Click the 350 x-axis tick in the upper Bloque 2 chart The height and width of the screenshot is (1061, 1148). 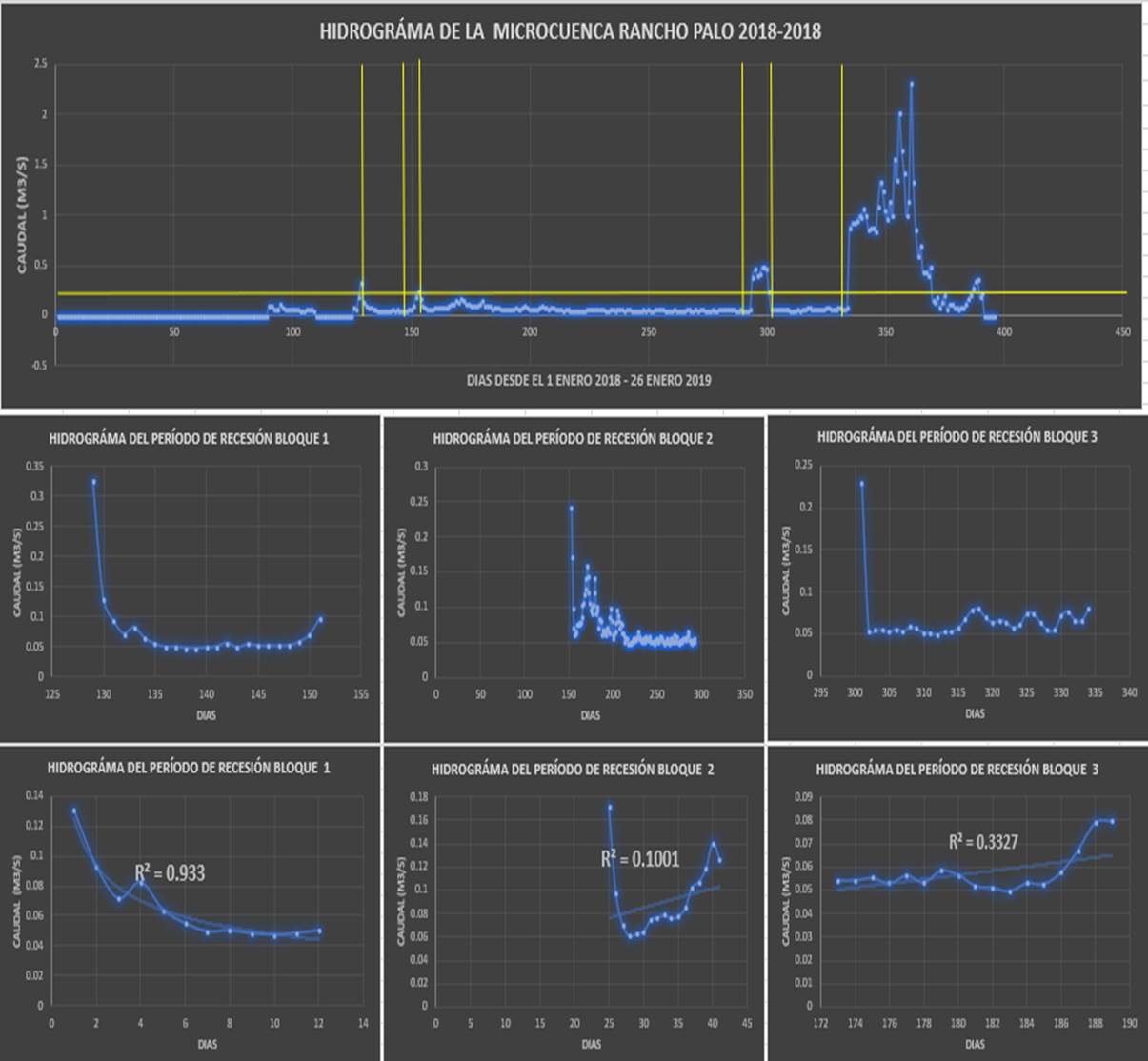(x=745, y=694)
